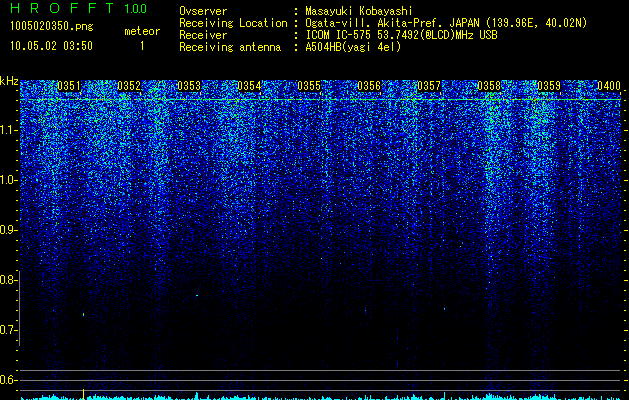Click the Receiver field label
Screen dimensions: 629x400
coord(203,35)
